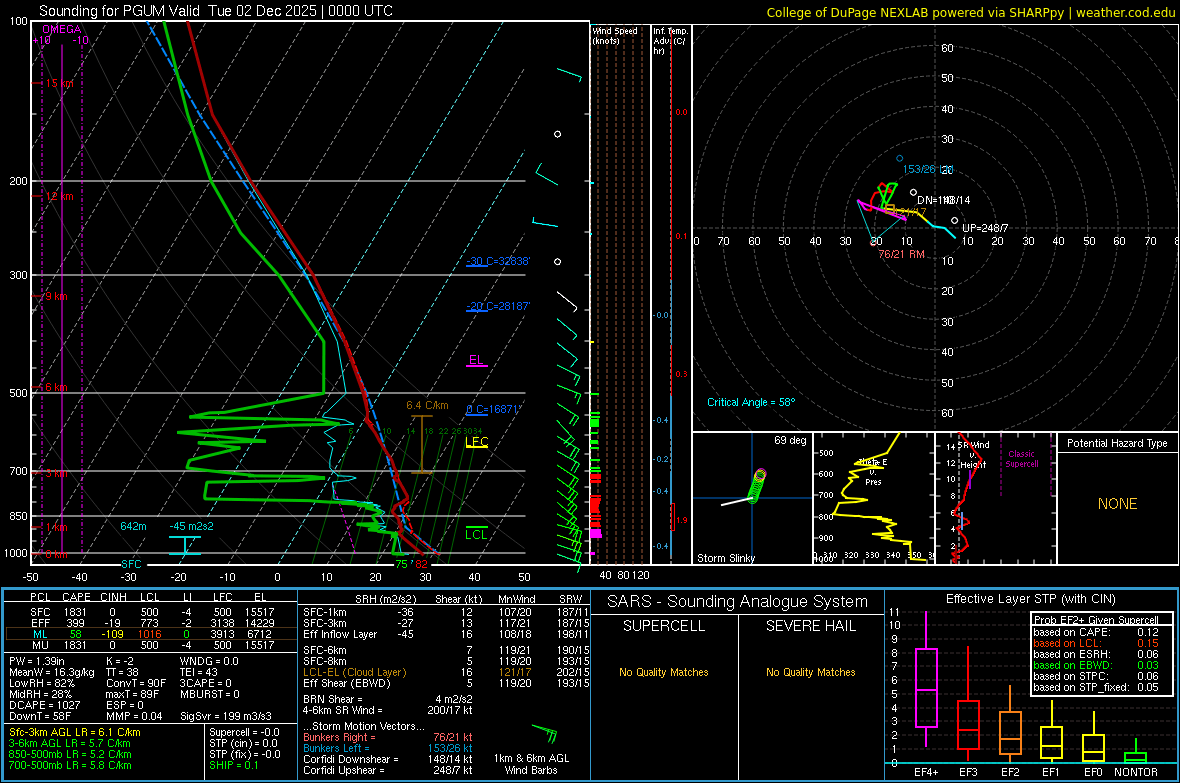Click the 'DCAPE = 1027' value
Image resolution: width=1180 pixels, height=783 pixels.
(x=43, y=705)
